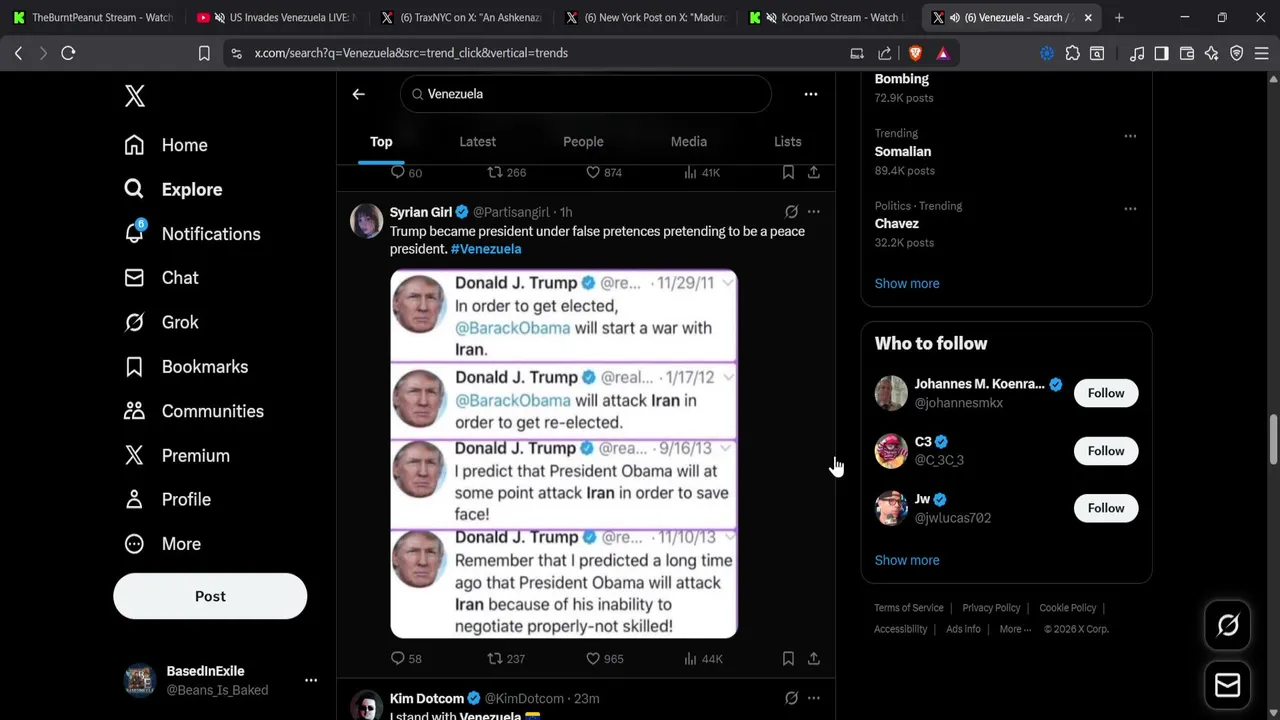Open the browser extensions puzzle icon
The image size is (1280, 720).
click(1073, 53)
